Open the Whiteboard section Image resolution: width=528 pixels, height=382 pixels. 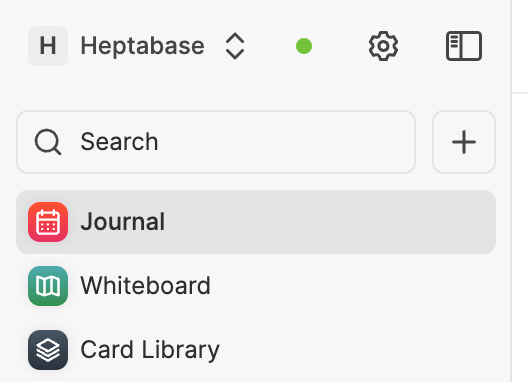tap(256, 286)
